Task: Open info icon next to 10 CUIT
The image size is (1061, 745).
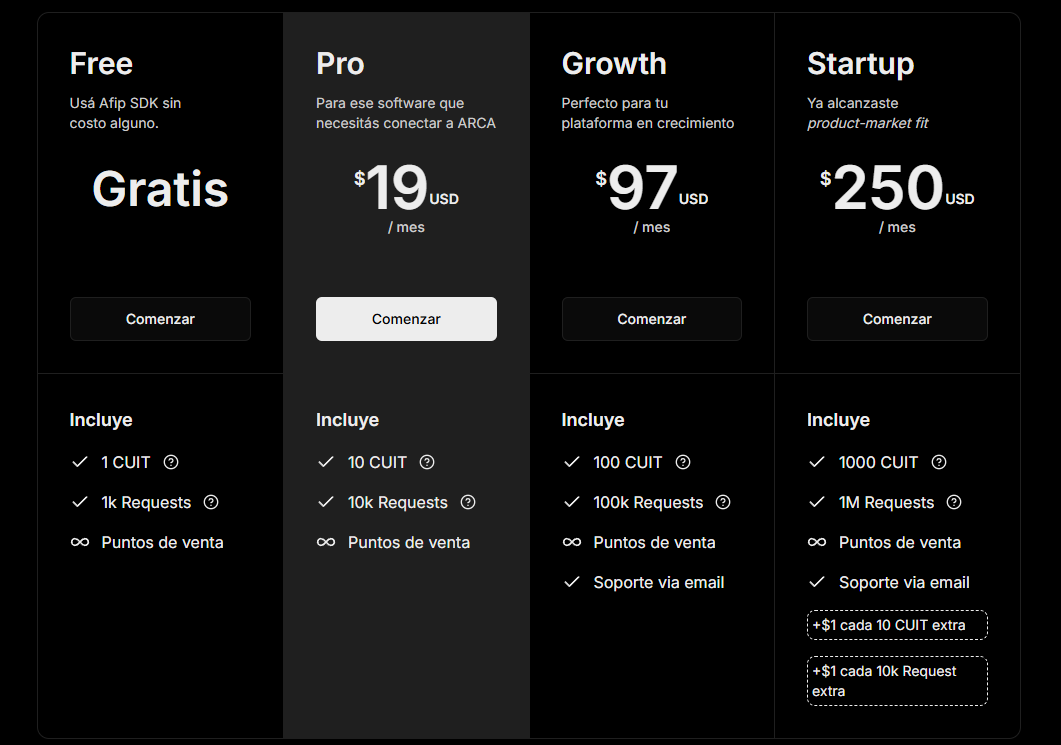Action: point(427,462)
